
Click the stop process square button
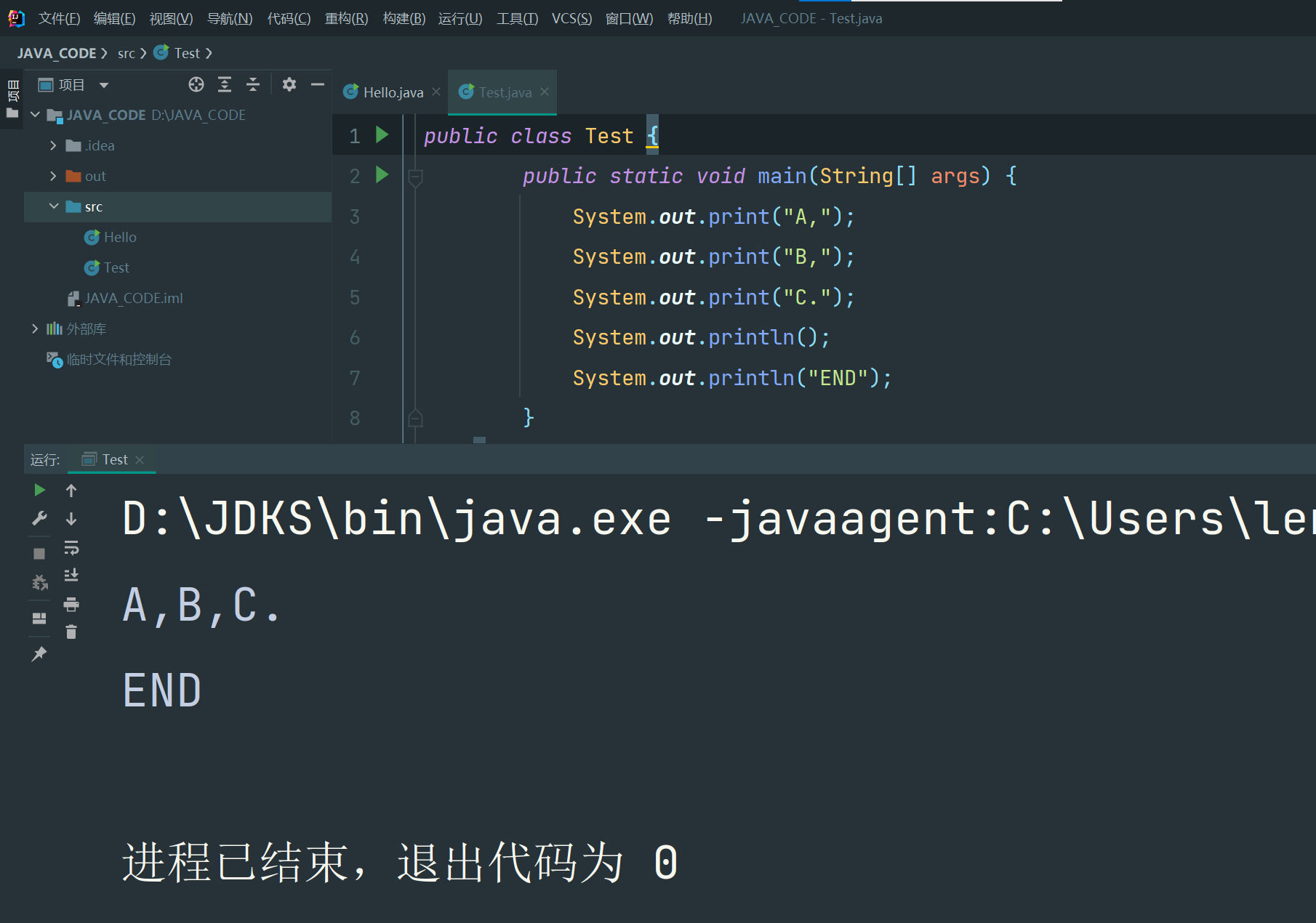pyautogui.click(x=39, y=554)
